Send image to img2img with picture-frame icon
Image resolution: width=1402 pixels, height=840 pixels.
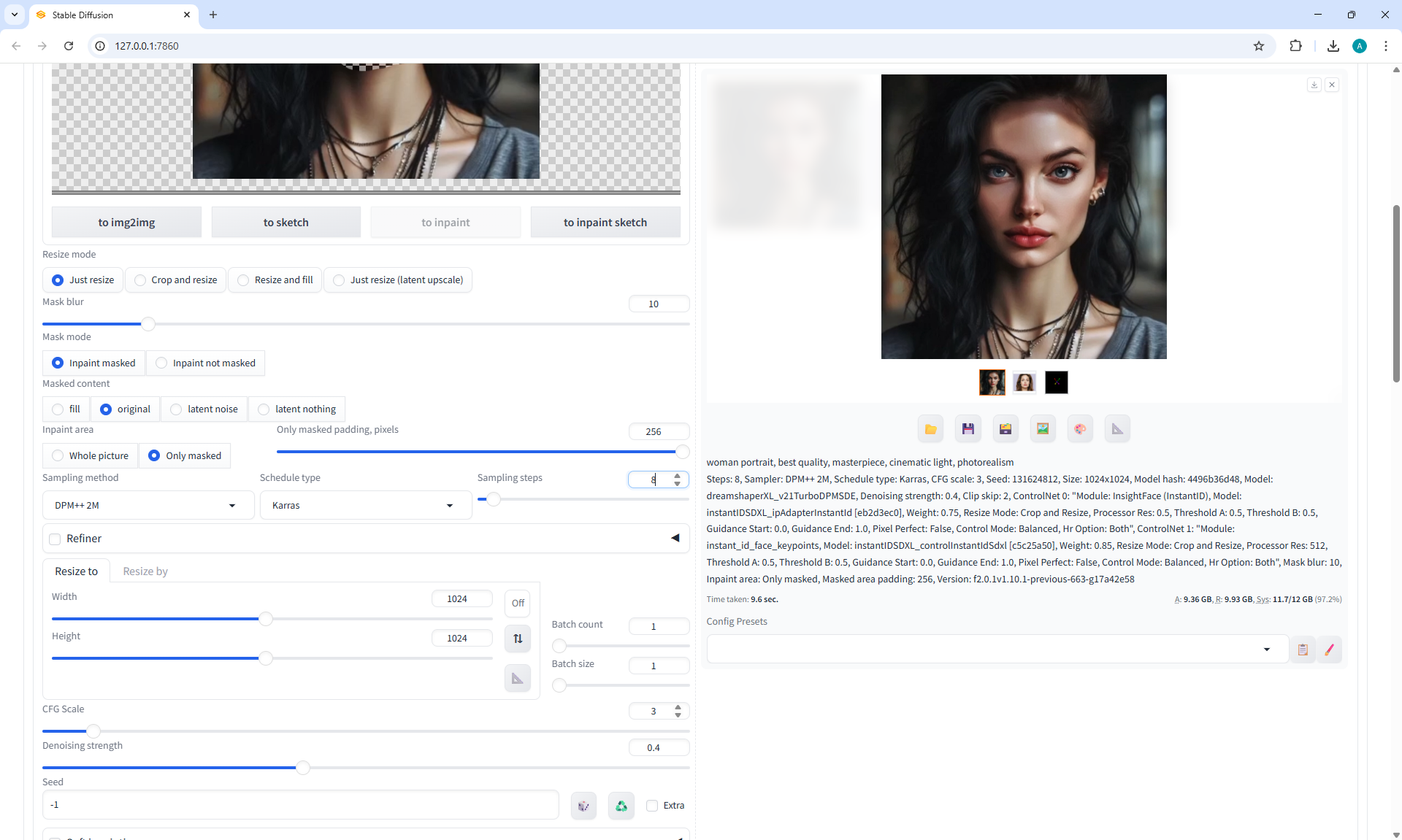tap(1043, 429)
